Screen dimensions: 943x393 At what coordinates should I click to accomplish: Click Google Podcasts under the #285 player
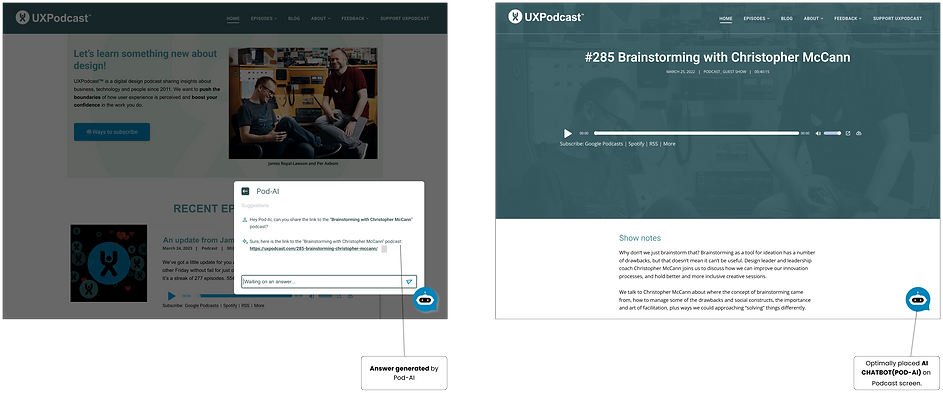603,144
